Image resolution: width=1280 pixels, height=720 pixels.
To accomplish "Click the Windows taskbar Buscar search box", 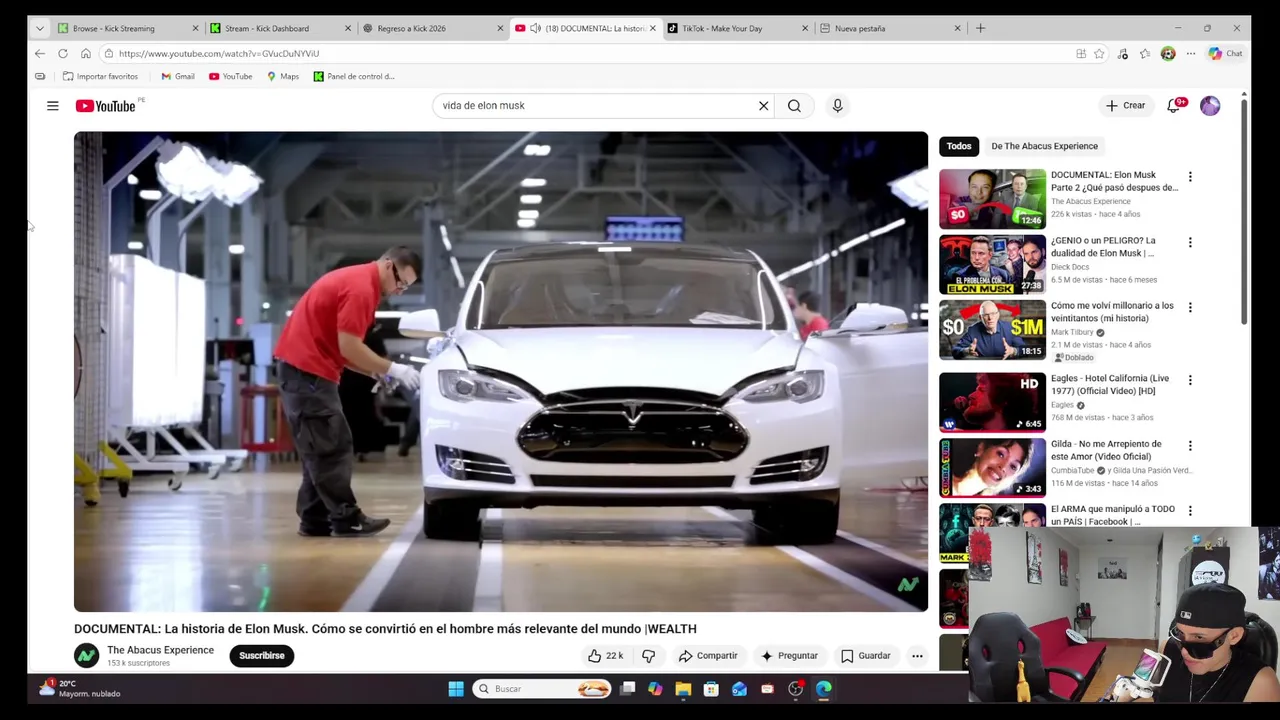I will click(x=542, y=688).
